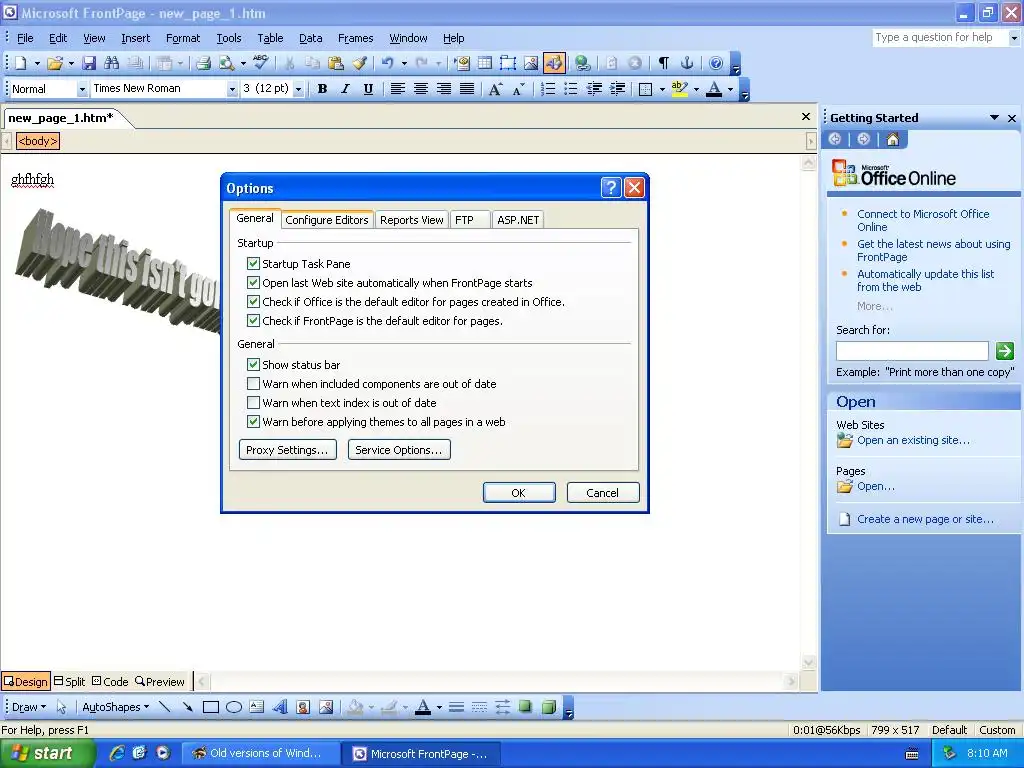Viewport: 1024px width, 768px height.
Task: Click the Insert Table grid icon
Action: pyautogui.click(x=485, y=63)
